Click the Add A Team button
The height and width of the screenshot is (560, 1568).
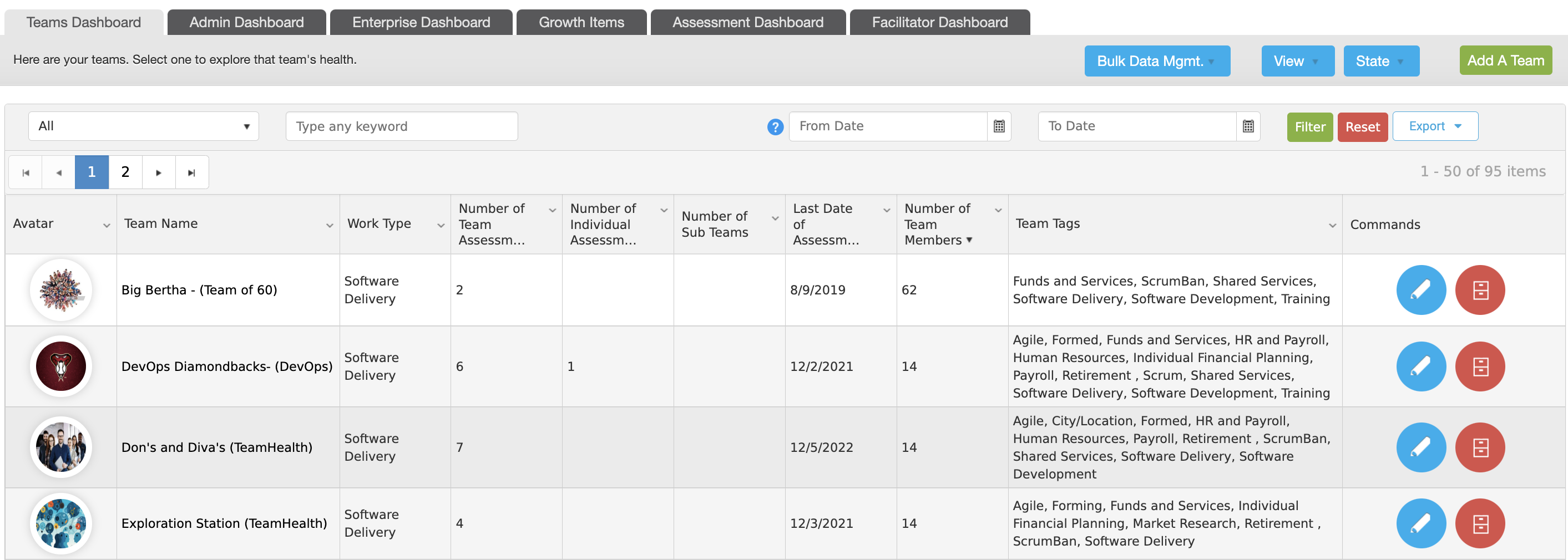[1505, 61]
